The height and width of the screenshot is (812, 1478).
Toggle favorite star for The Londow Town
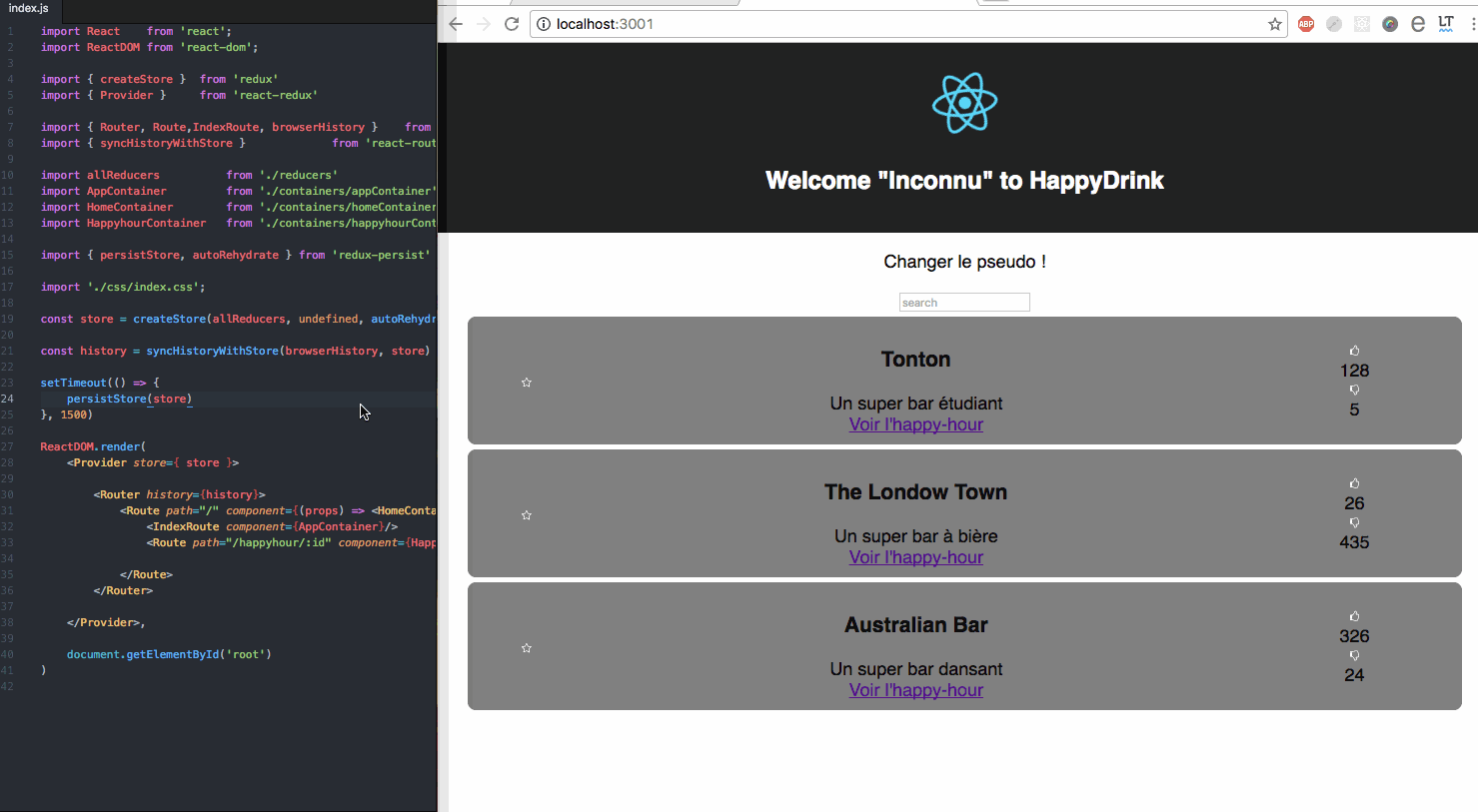(527, 515)
